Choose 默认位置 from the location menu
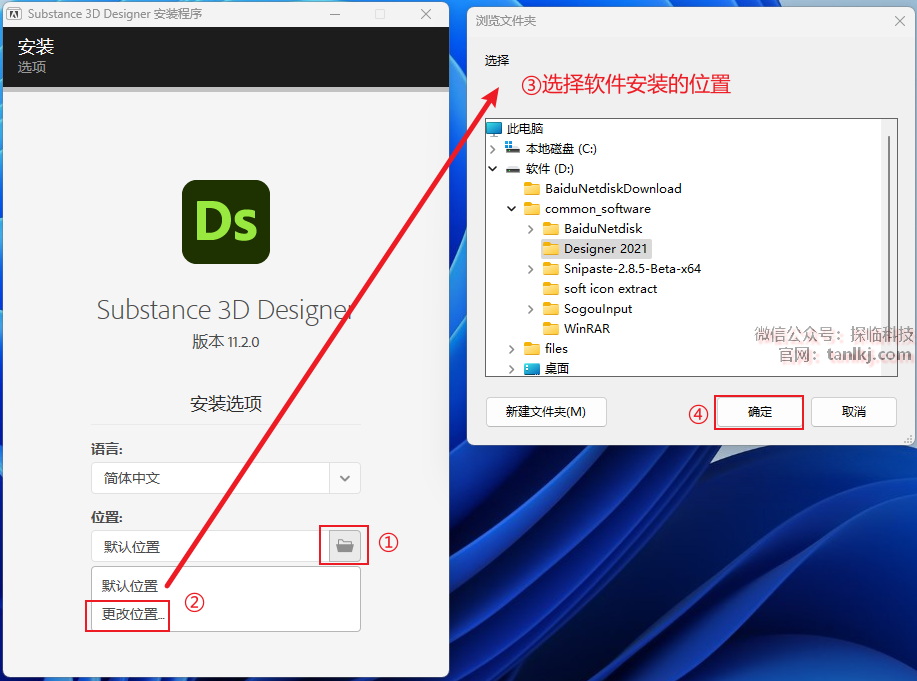917x681 pixels. (130, 586)
